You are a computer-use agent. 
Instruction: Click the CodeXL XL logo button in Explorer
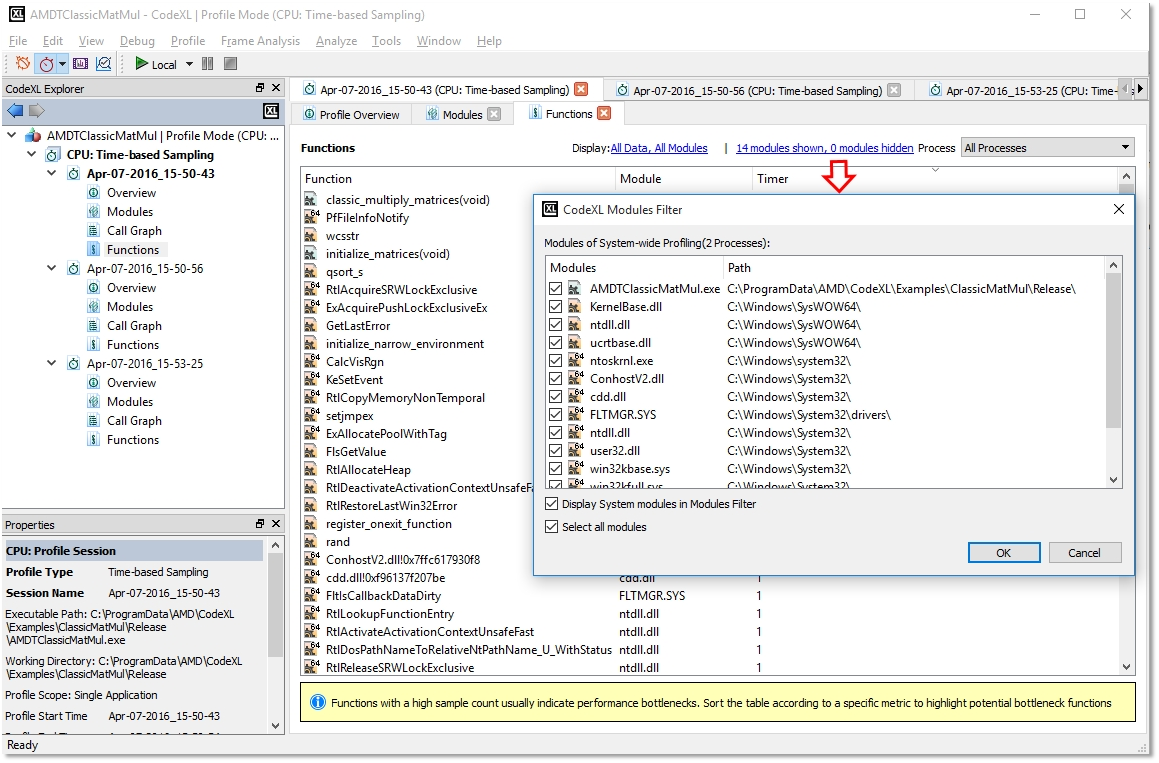click(x=271, y=111)
